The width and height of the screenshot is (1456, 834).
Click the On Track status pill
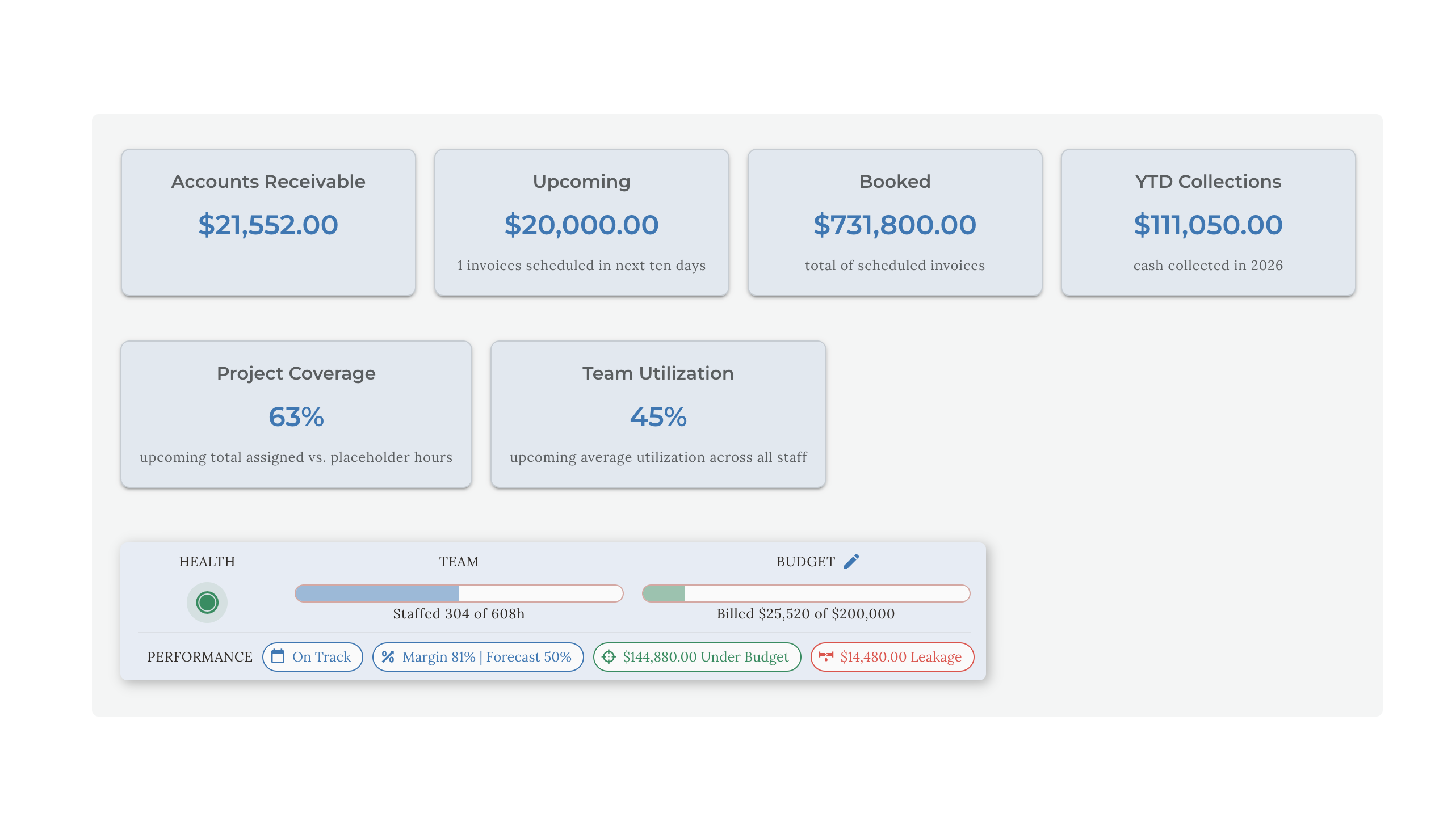312,657
